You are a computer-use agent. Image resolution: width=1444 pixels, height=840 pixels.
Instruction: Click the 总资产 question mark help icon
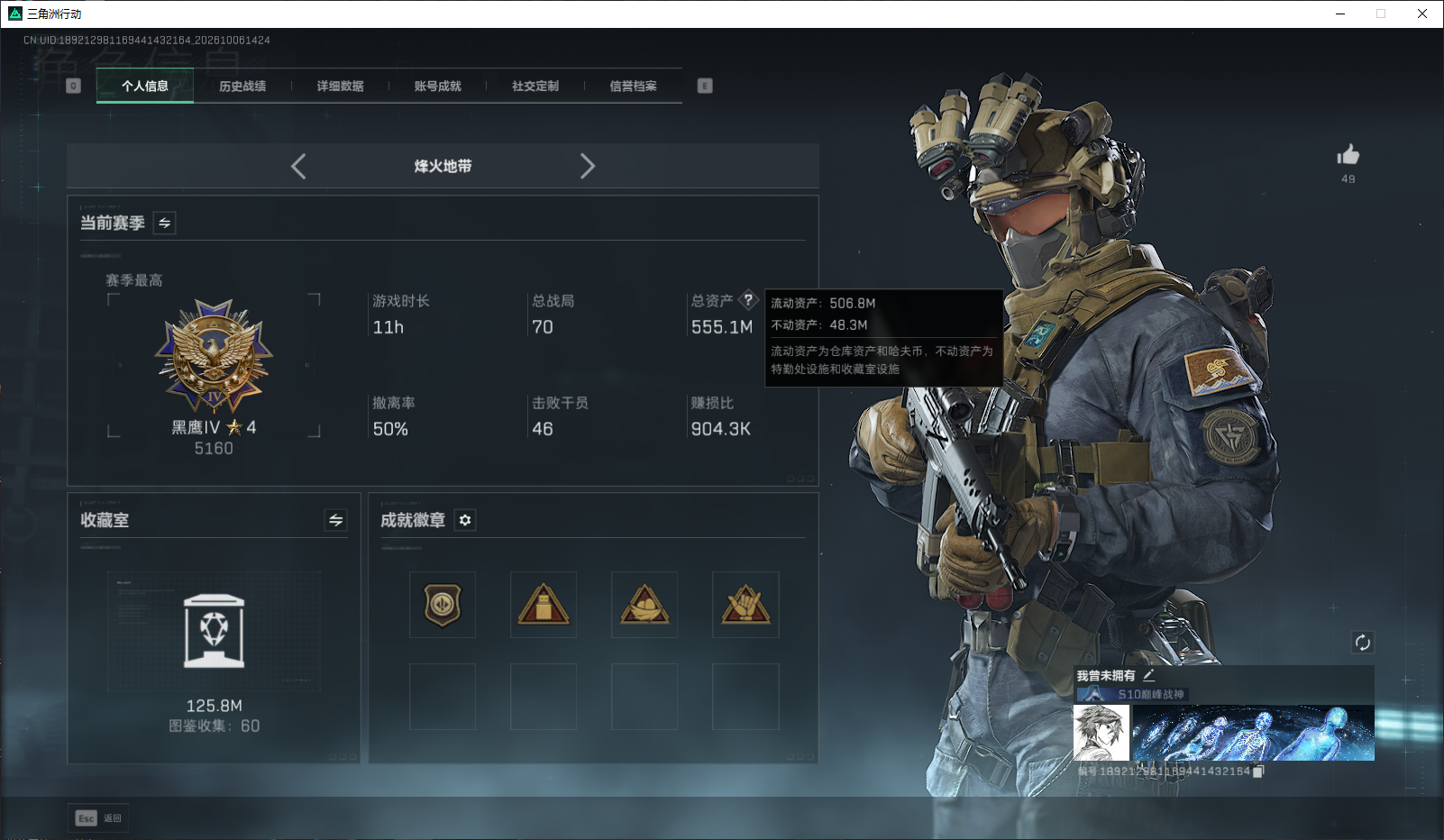[x=748, y=300]
